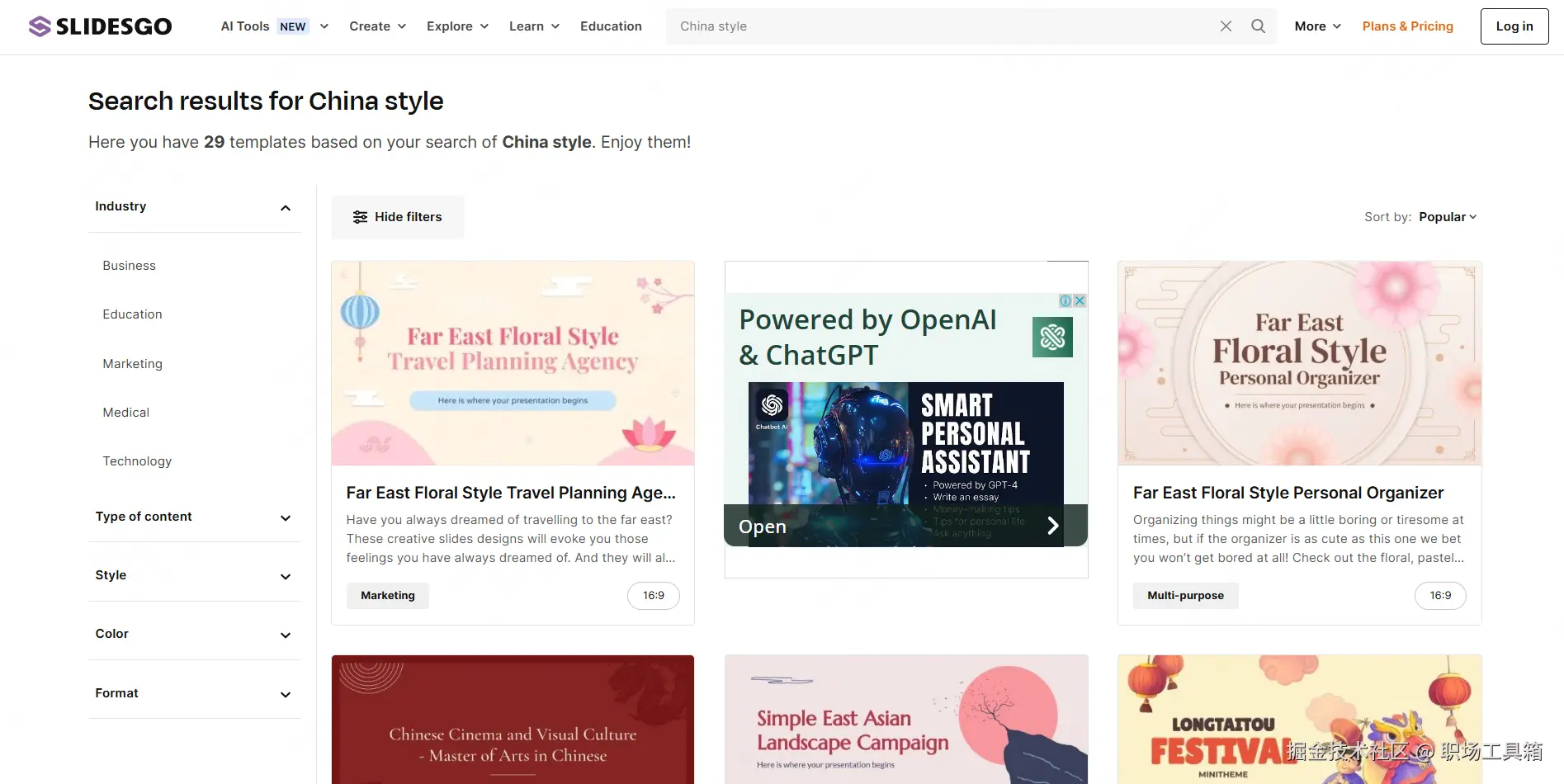Viewport: 1564px width, 784px height.
Task: Click the ad Open arrow icon
Action: [1053, 526]
